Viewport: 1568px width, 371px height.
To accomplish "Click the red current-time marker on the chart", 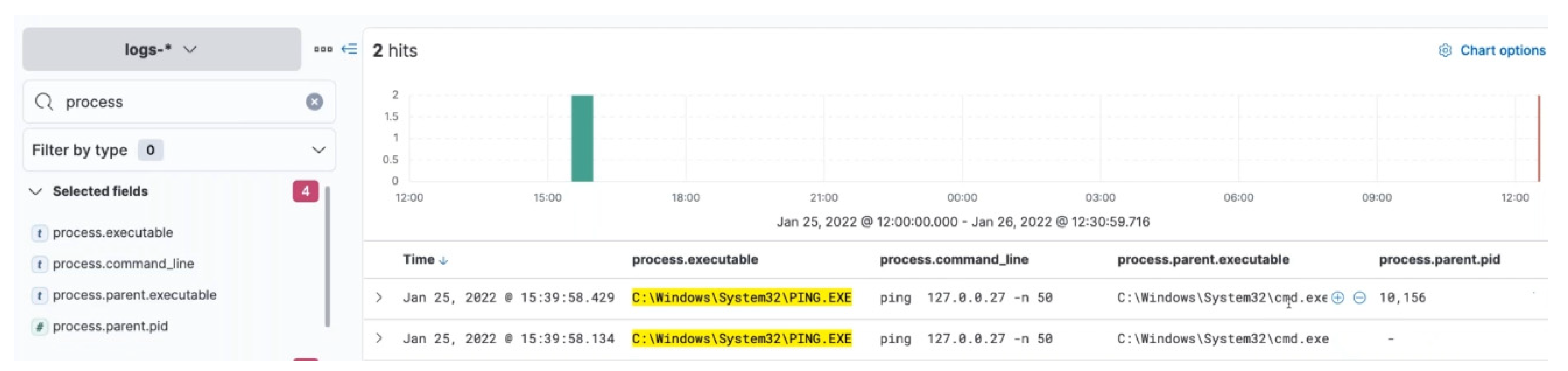I will click(x=1539, y=138).
